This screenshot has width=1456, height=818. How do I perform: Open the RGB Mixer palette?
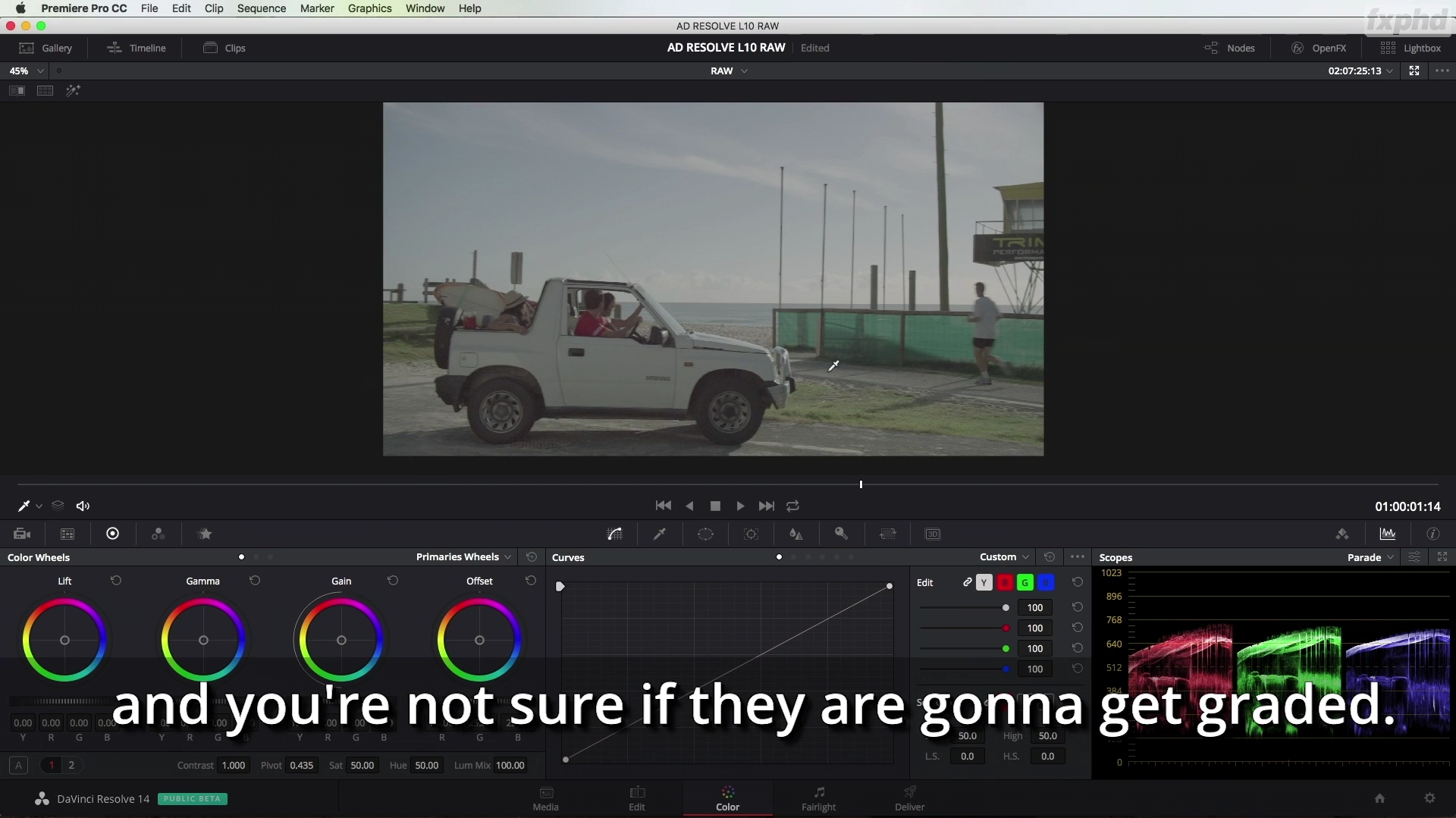pos(158,534)
